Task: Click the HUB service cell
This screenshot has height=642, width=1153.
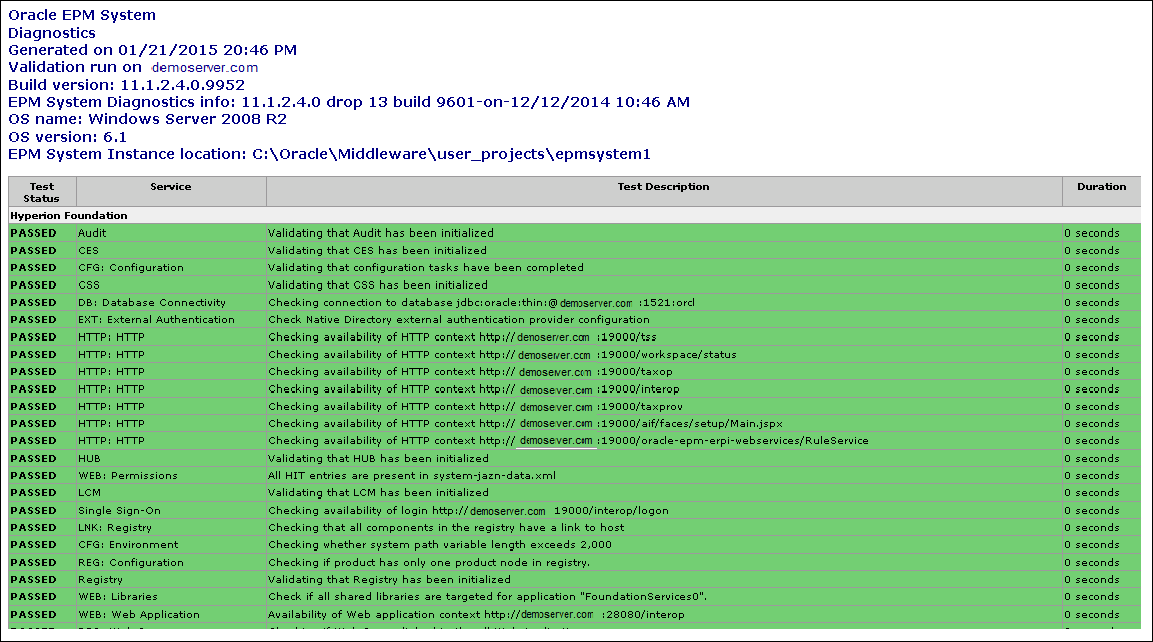Action: tap(171, 458)
